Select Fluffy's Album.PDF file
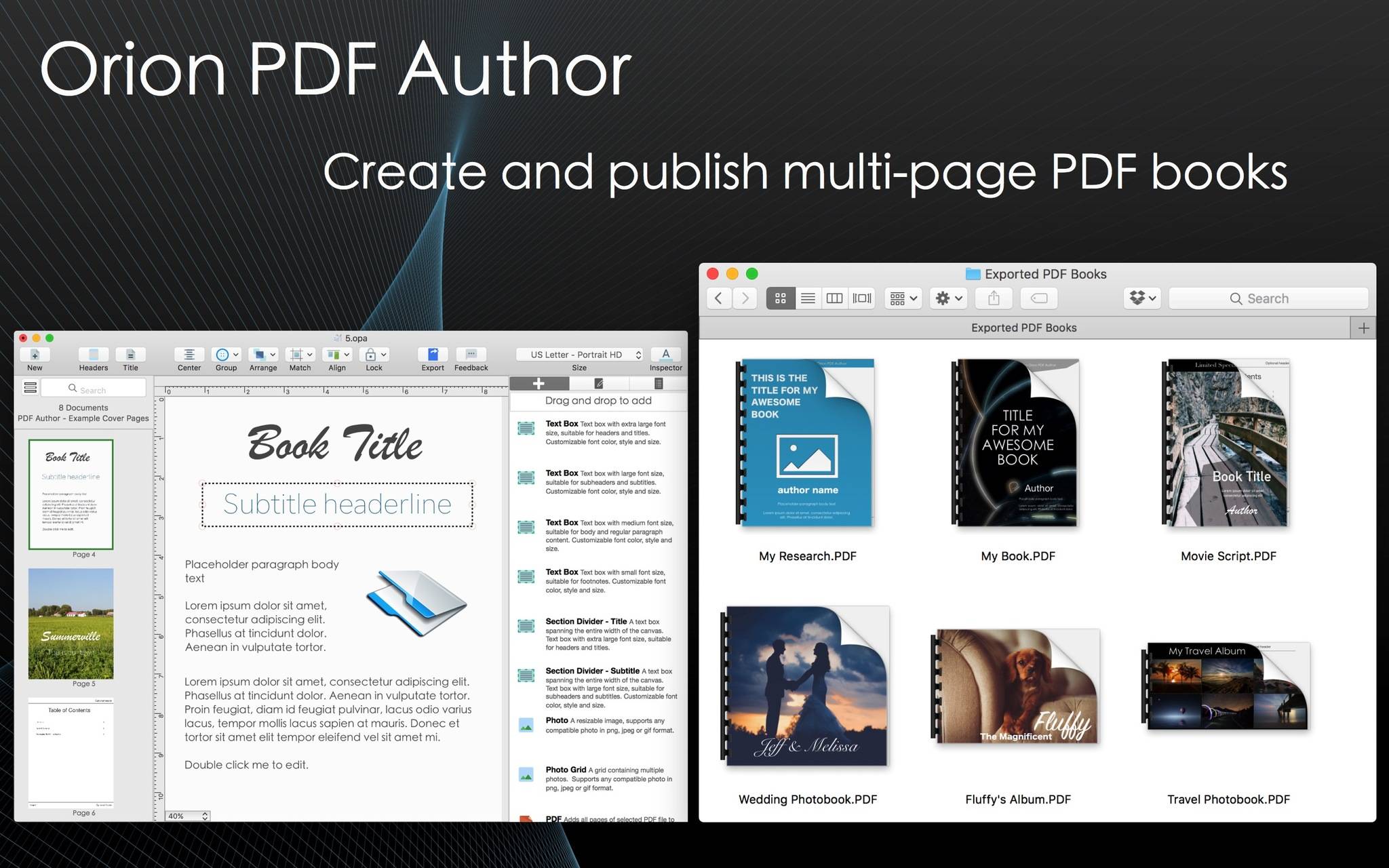This screenshot has height=868, width=1389. (1016, 686)
